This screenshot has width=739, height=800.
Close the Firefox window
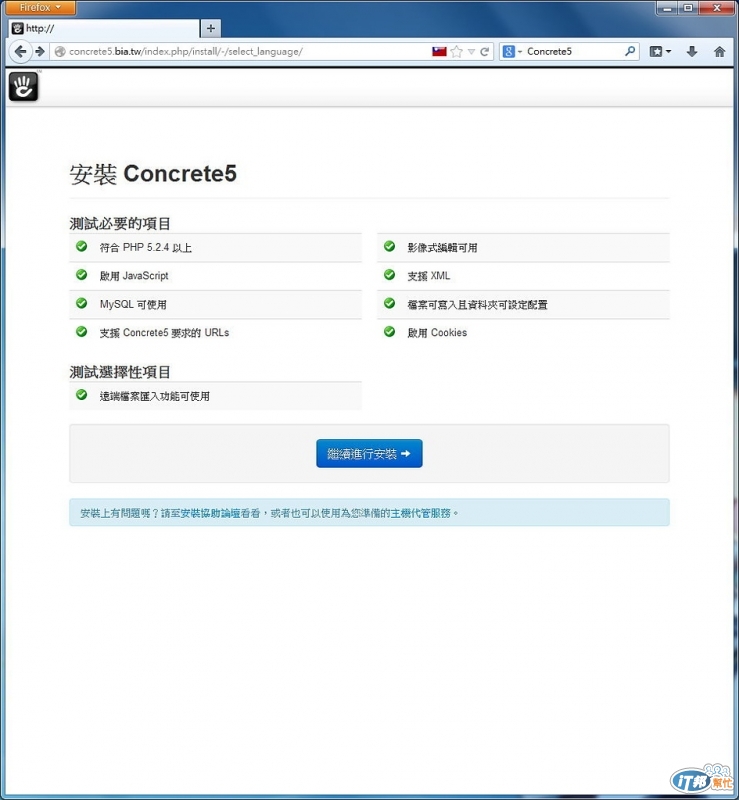(x=717, y=8)
